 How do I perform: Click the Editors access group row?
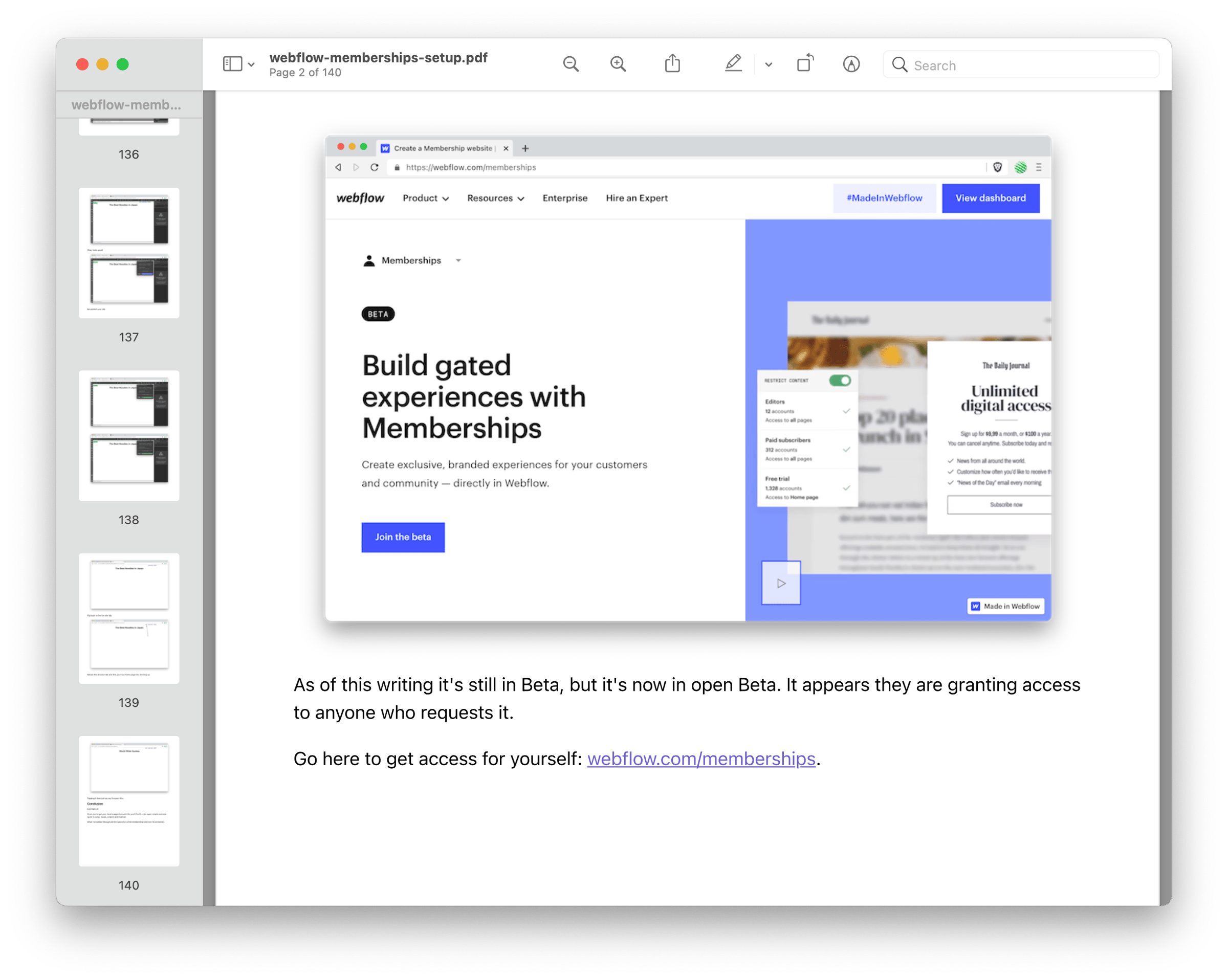click(807, 411)
